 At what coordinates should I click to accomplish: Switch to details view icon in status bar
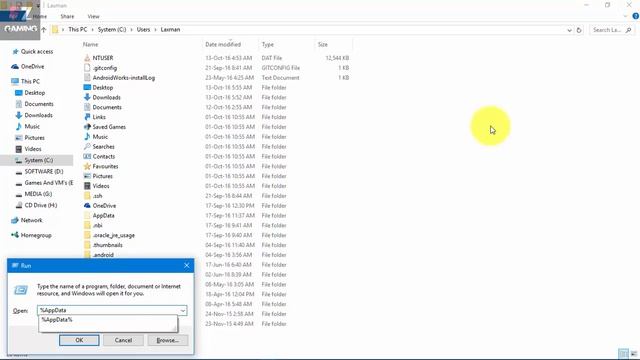623,353
